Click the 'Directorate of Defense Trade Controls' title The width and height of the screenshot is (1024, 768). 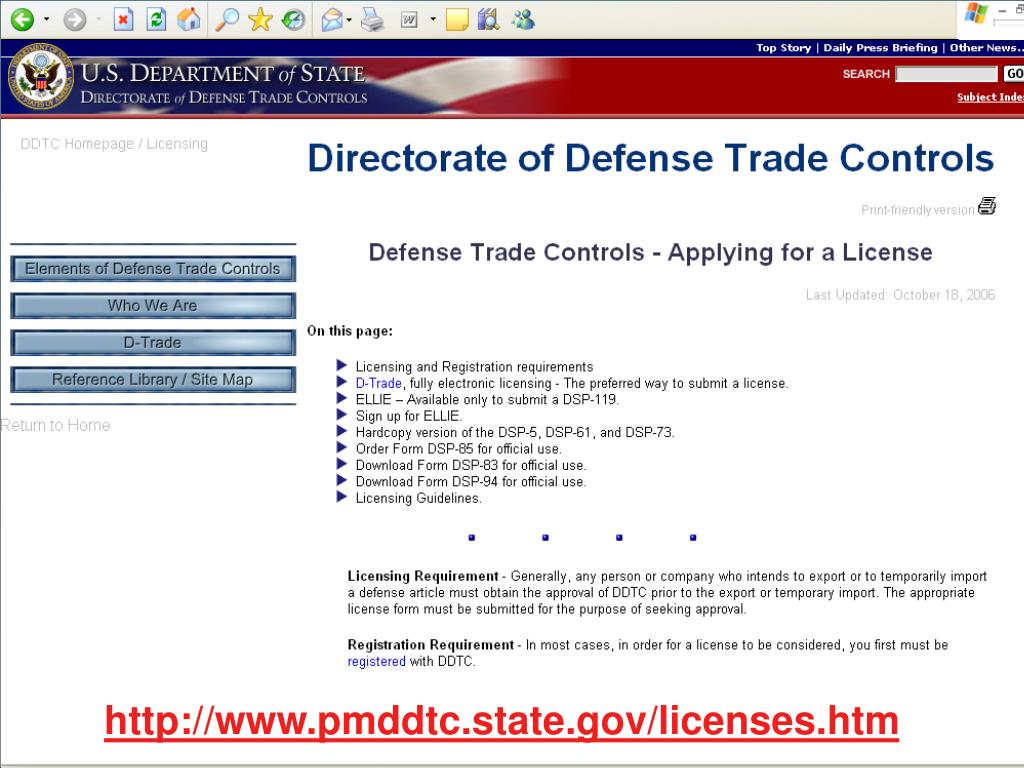point(650,158)
